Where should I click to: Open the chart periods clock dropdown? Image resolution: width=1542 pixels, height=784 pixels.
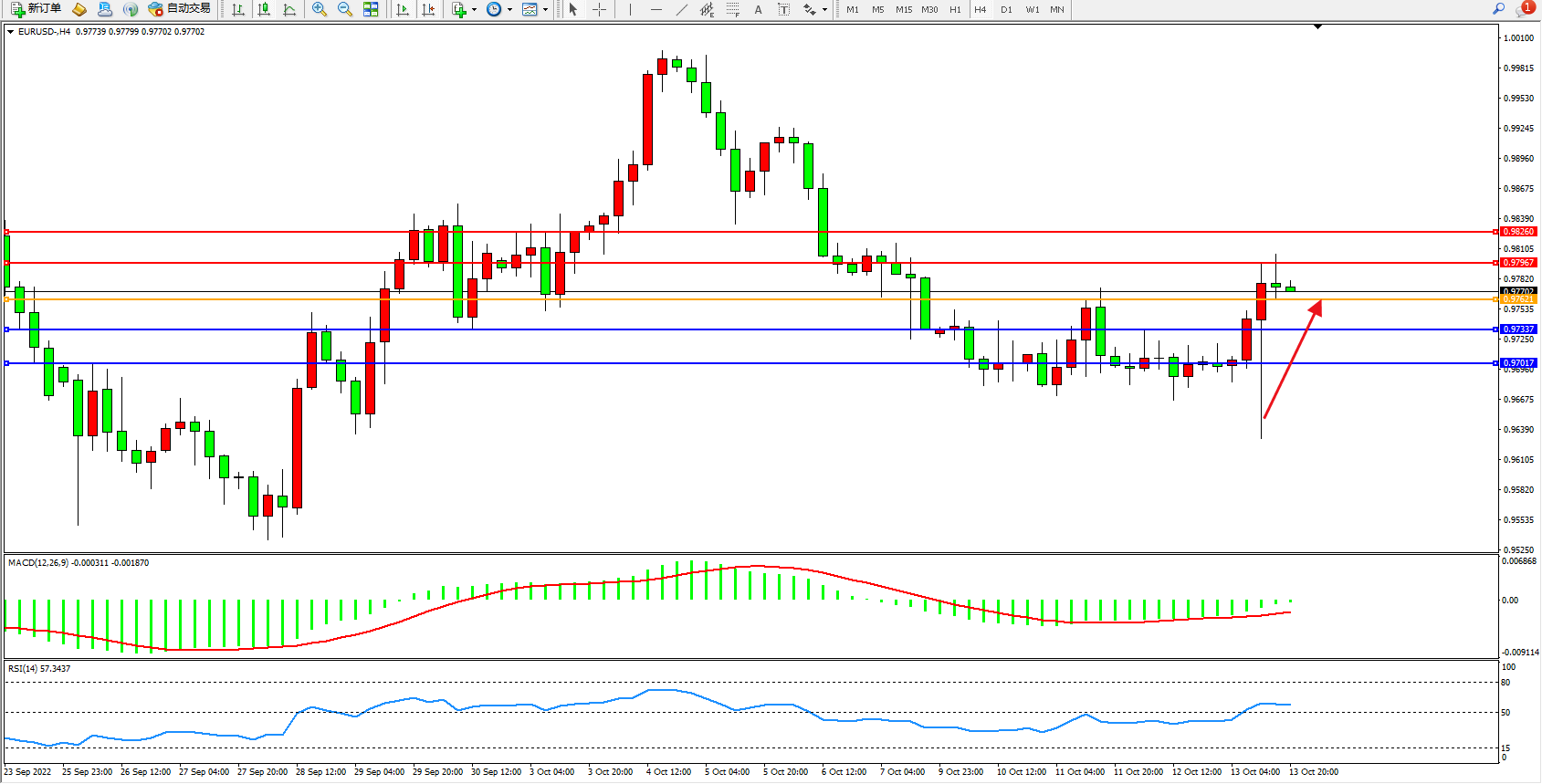(509, 9)
